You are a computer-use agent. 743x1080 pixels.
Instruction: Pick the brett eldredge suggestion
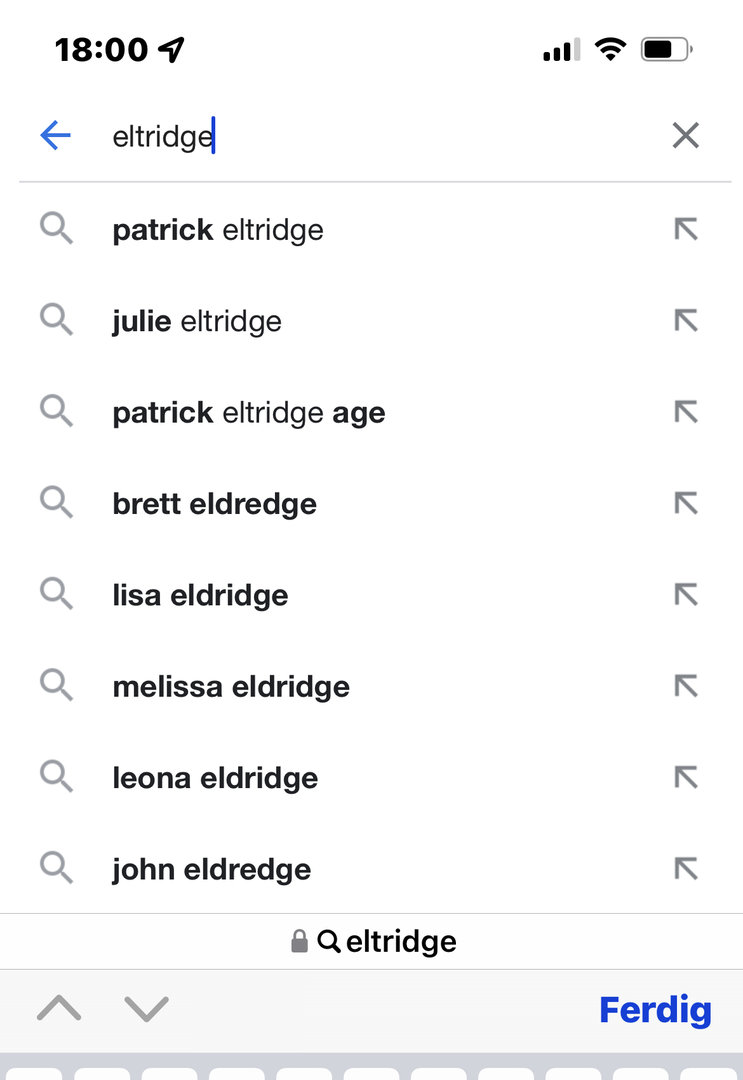click(215, 504)
